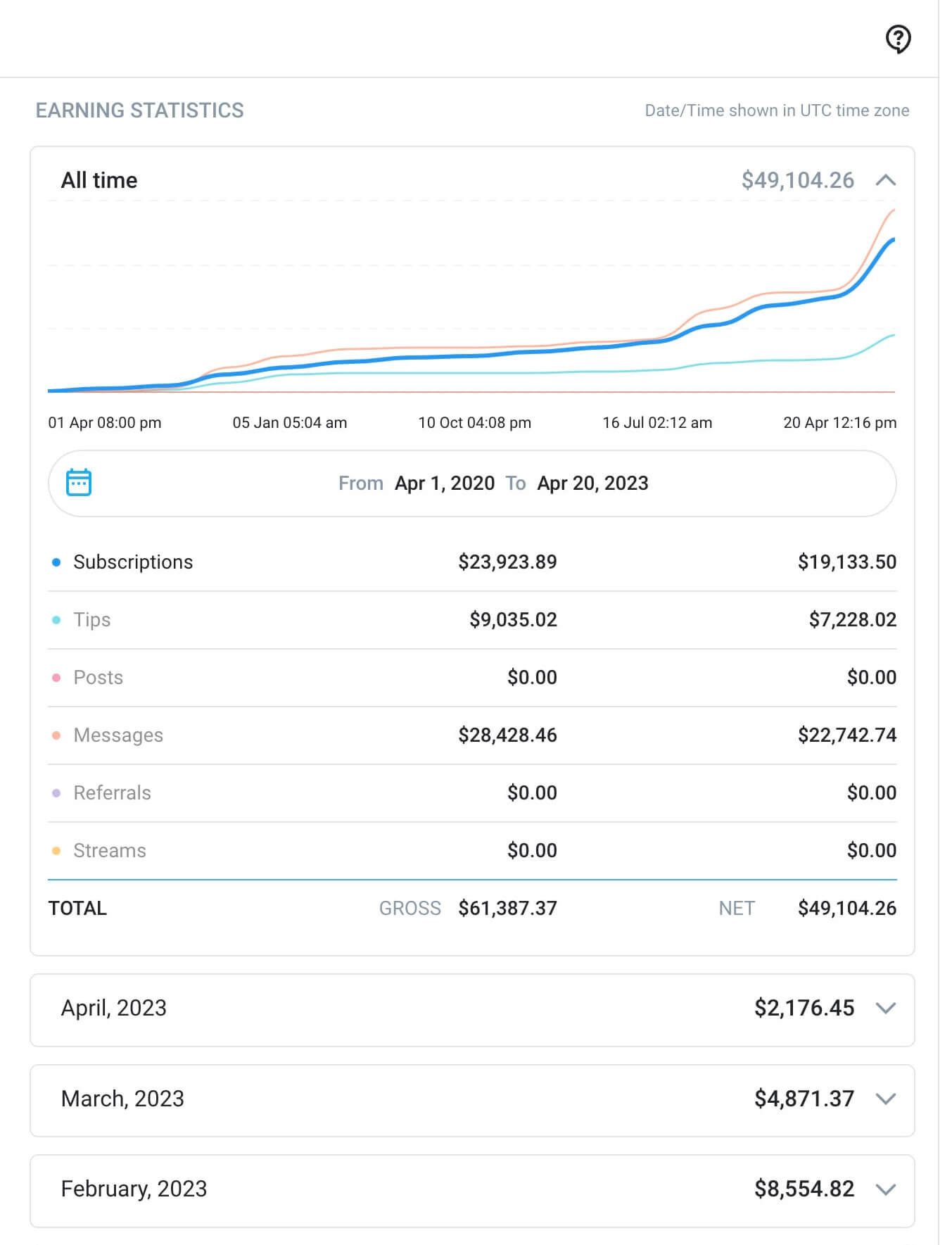Click the 10 Oct 04:08 pm axis label
This screenshot has width=952, height=1245.
pos(474,423)
